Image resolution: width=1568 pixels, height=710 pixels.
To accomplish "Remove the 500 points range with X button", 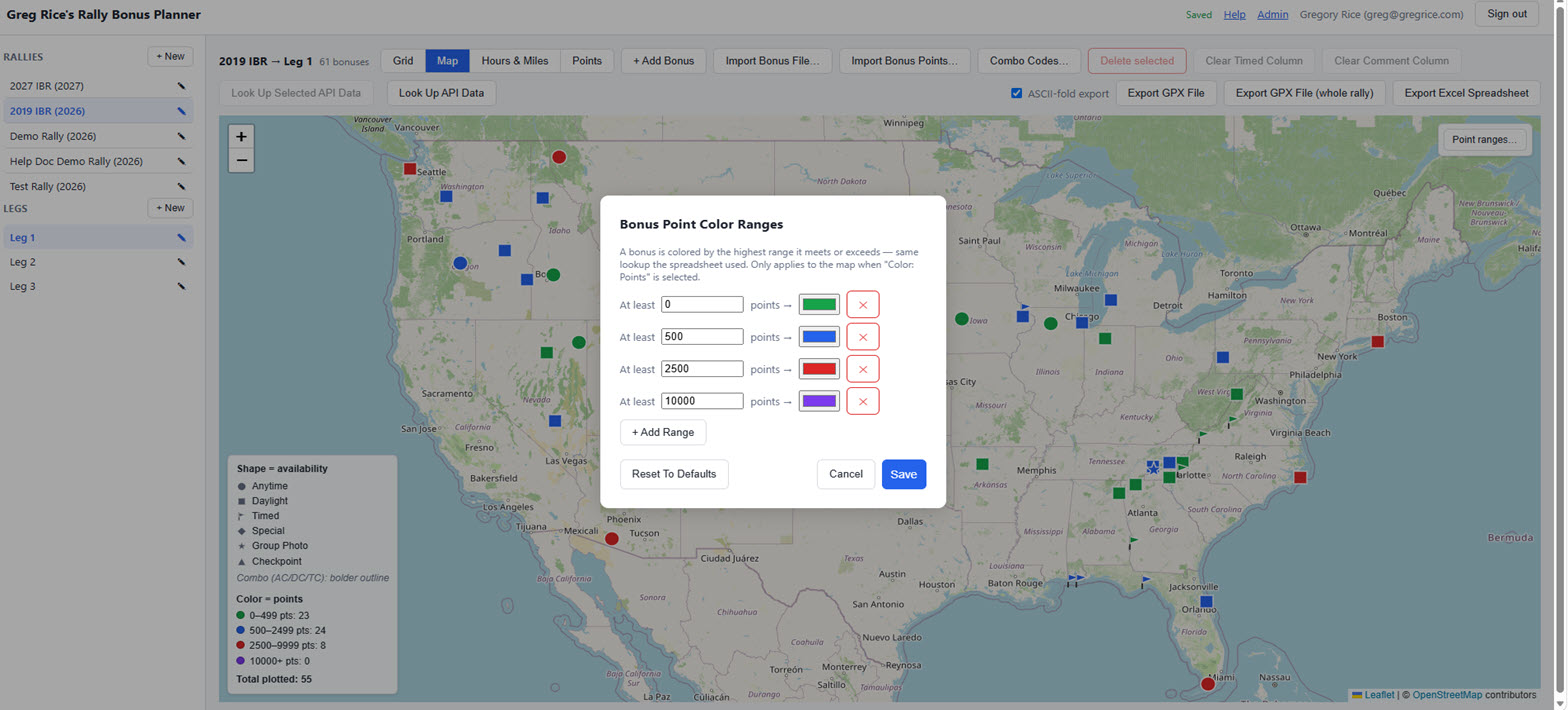I will pos(863,337).
